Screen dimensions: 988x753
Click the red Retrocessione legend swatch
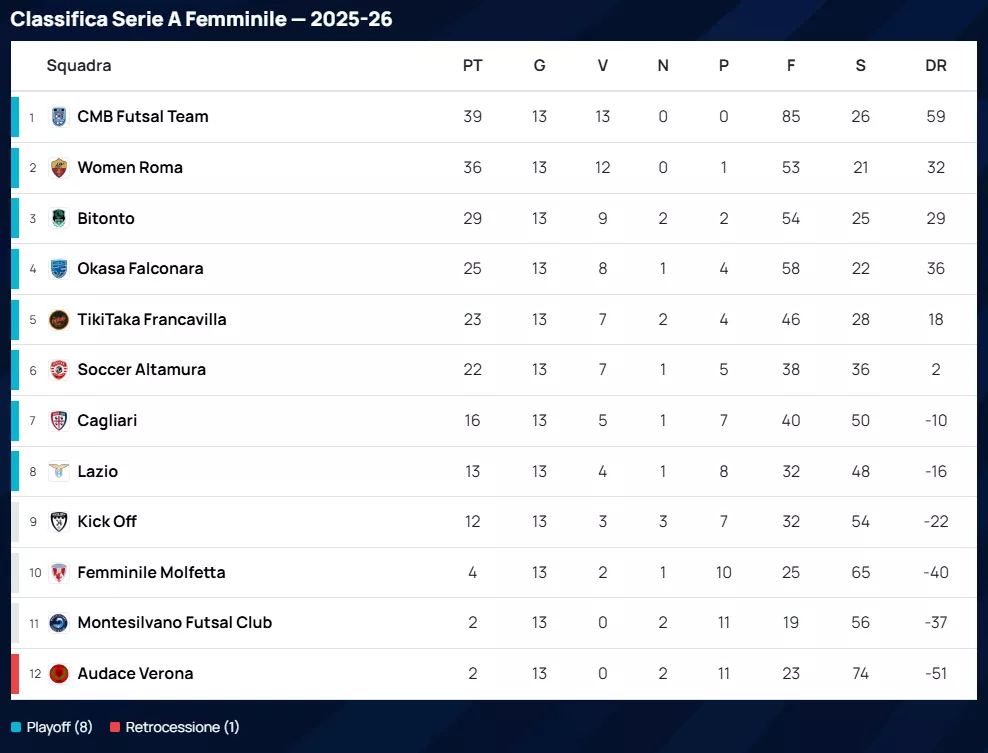click(x=115, y=727)
